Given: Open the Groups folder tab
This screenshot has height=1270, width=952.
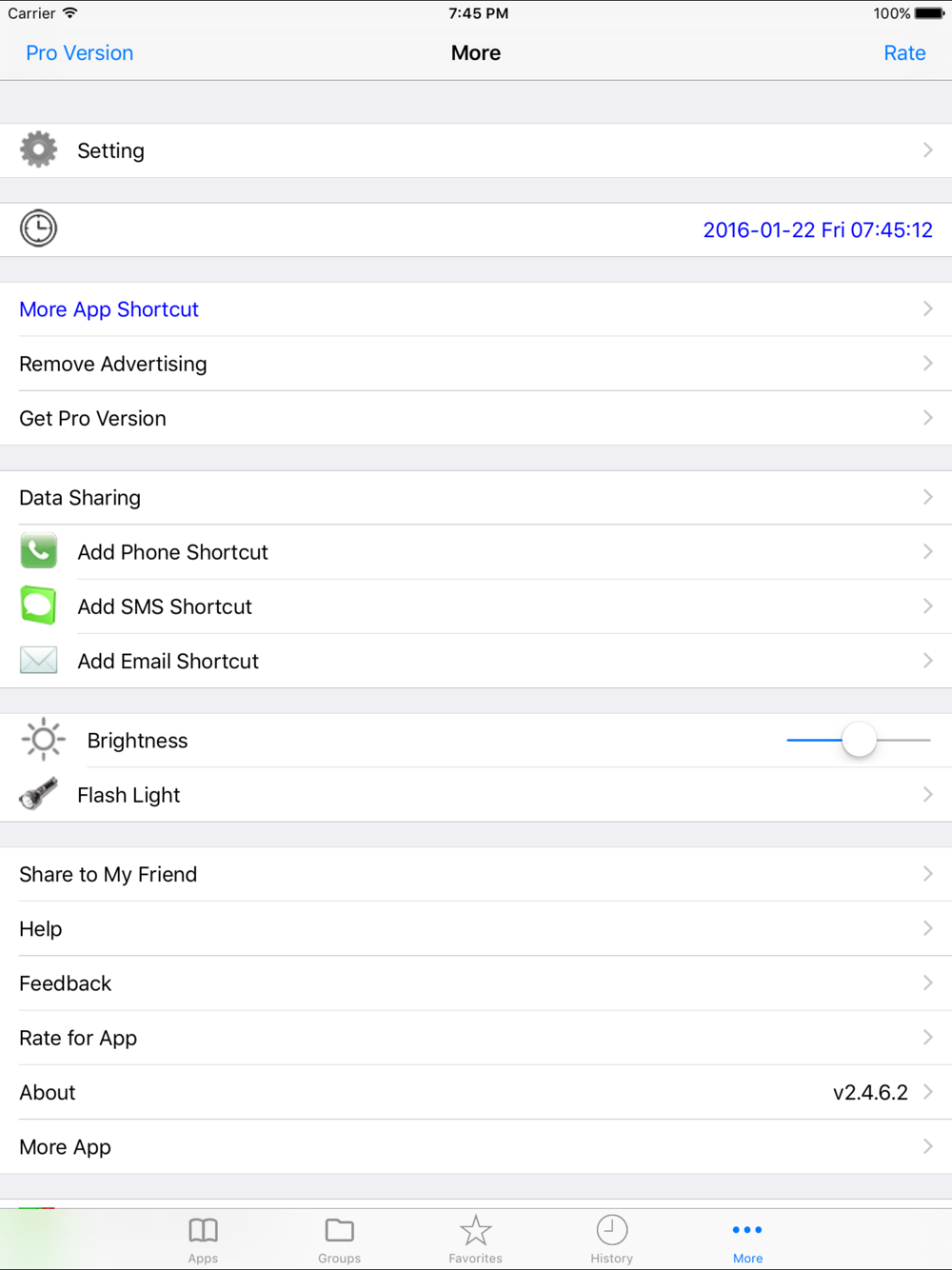Looking at the screenshot, I should (339, 1239).
